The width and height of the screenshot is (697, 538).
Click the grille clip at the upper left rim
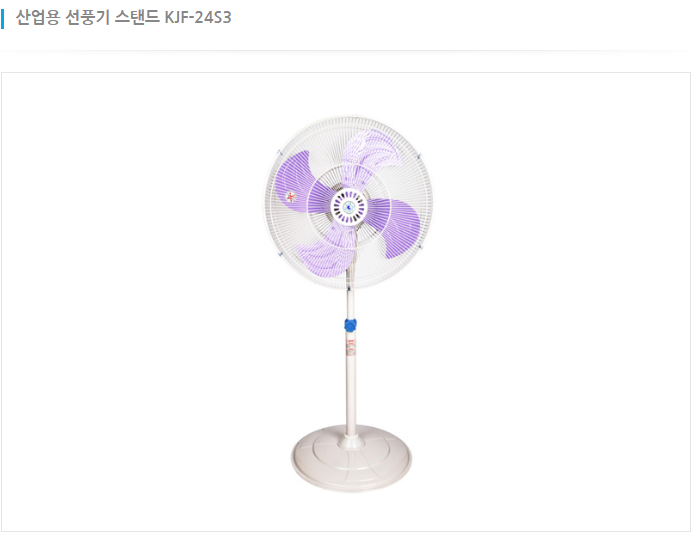280,153
